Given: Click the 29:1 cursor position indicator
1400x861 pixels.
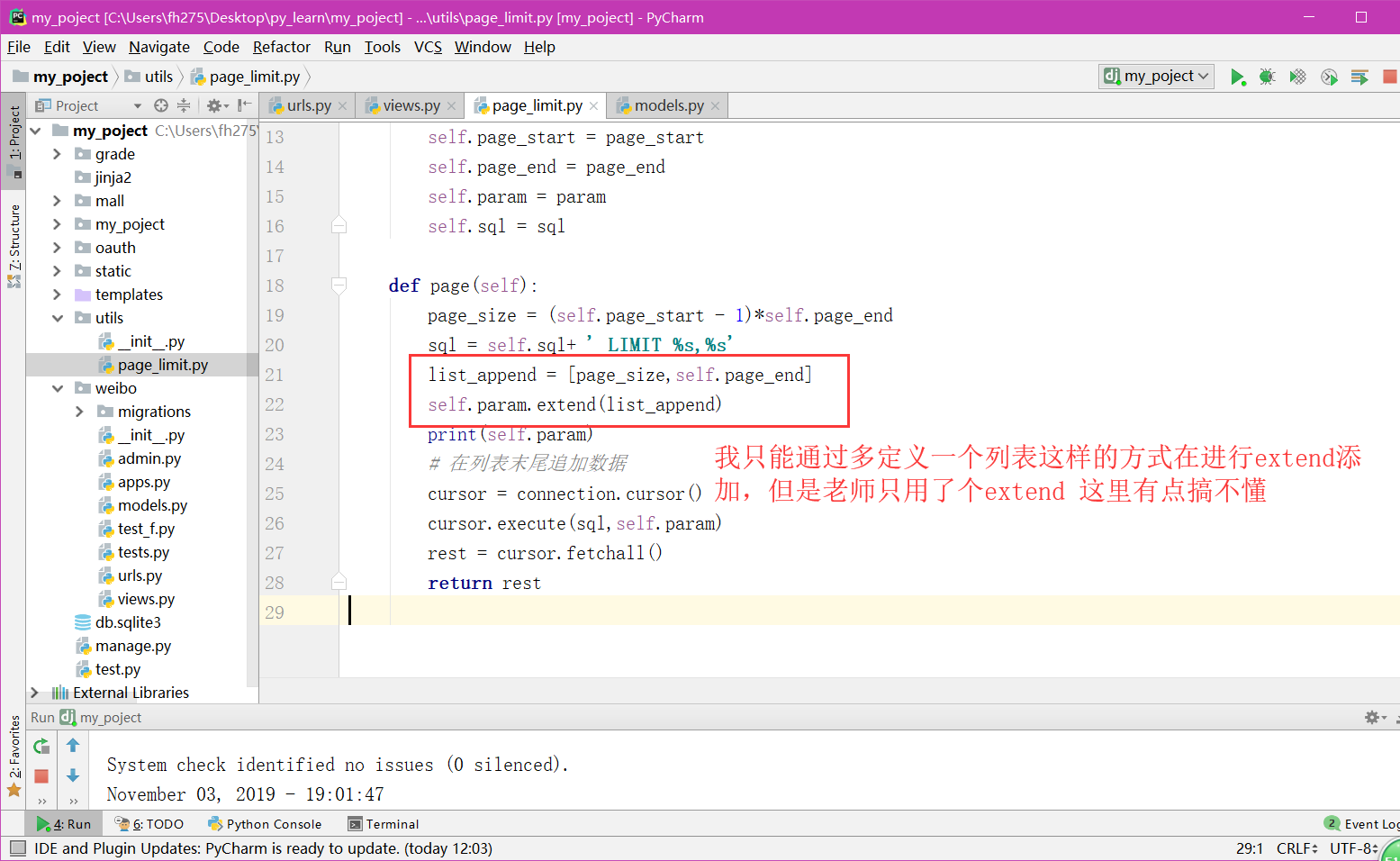Looking at the screenshot, I should pos(1250,848).
